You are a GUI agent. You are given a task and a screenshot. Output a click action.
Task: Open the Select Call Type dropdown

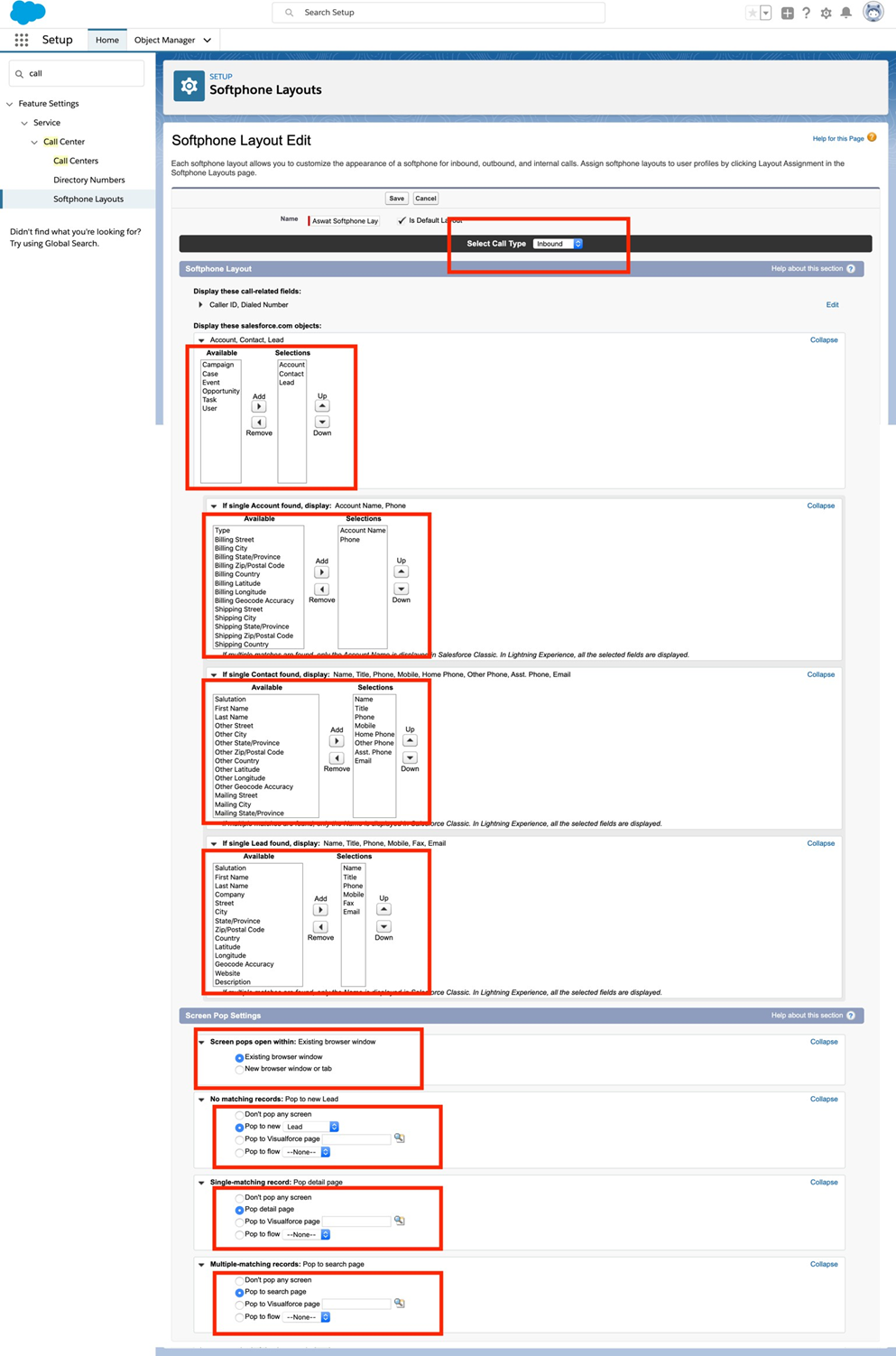point(558,244)
